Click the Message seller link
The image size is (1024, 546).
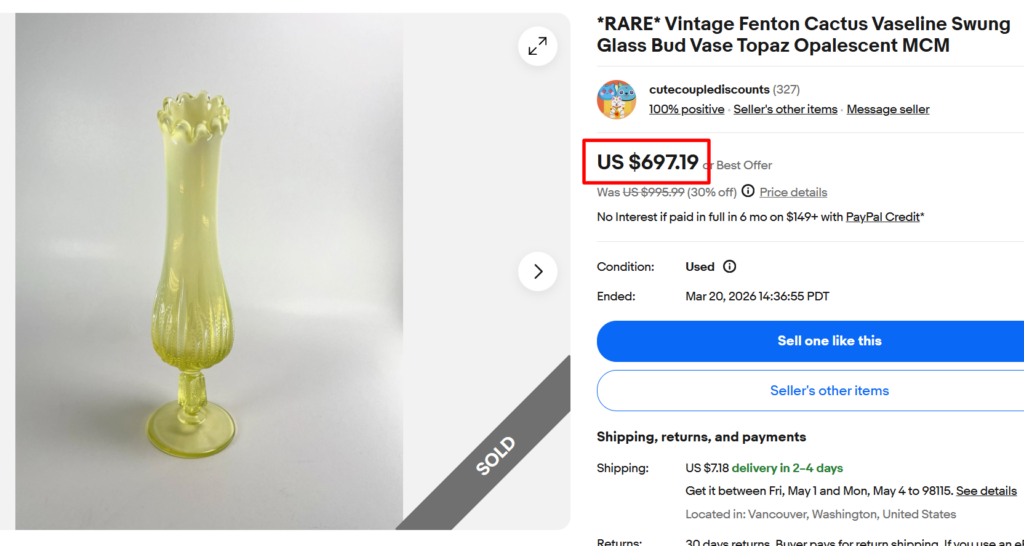pos(888,109)
